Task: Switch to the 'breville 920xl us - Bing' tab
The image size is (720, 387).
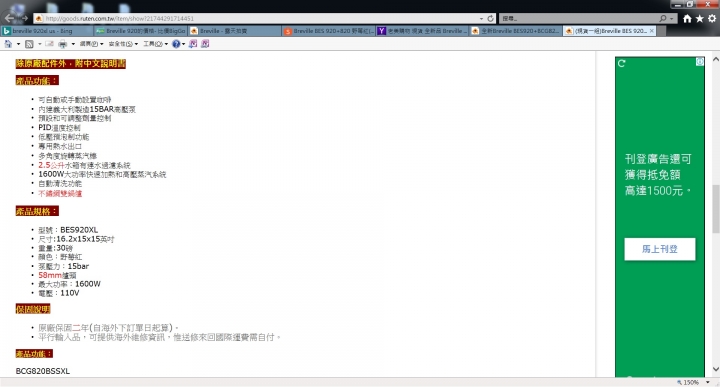Action: [x=47, y=31]
